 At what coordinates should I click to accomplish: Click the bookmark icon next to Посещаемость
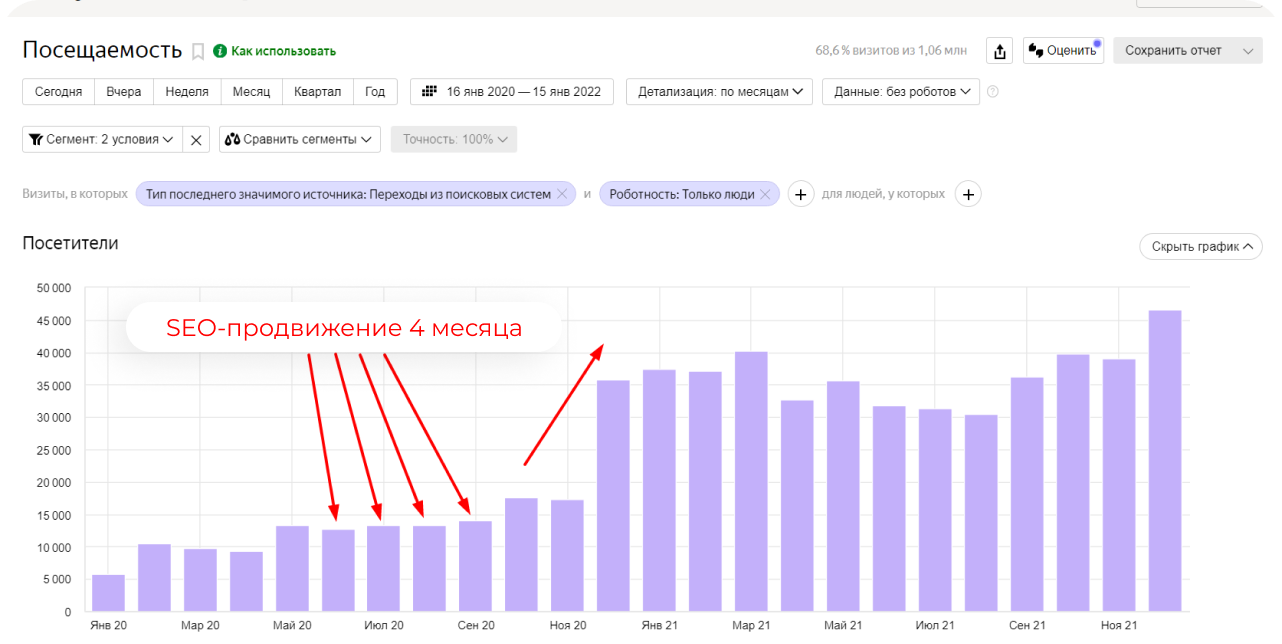(197, 50)
